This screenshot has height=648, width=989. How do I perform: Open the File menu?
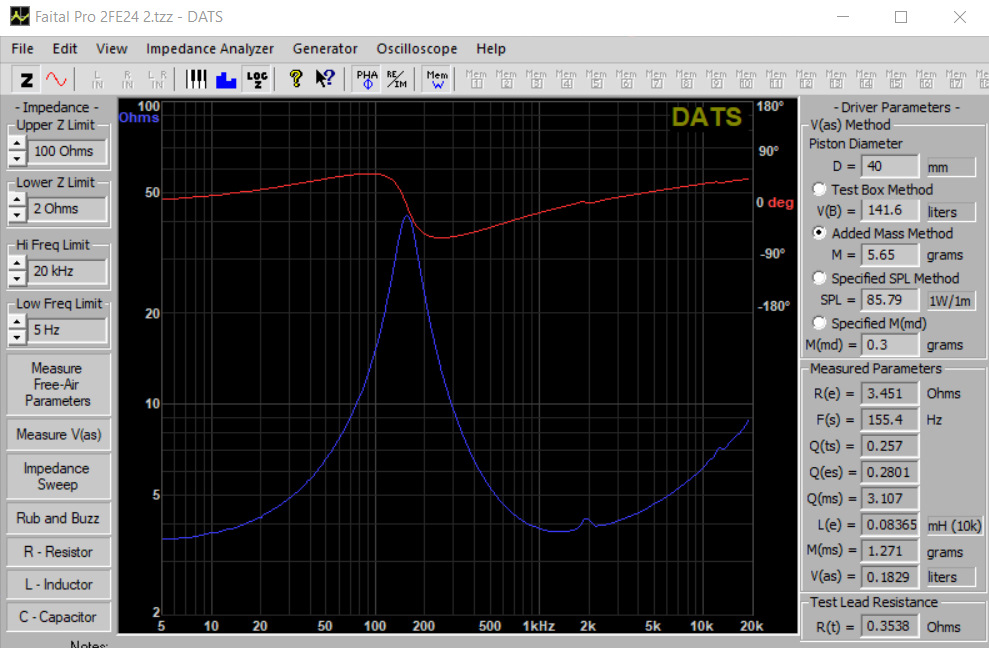[22, 49]
